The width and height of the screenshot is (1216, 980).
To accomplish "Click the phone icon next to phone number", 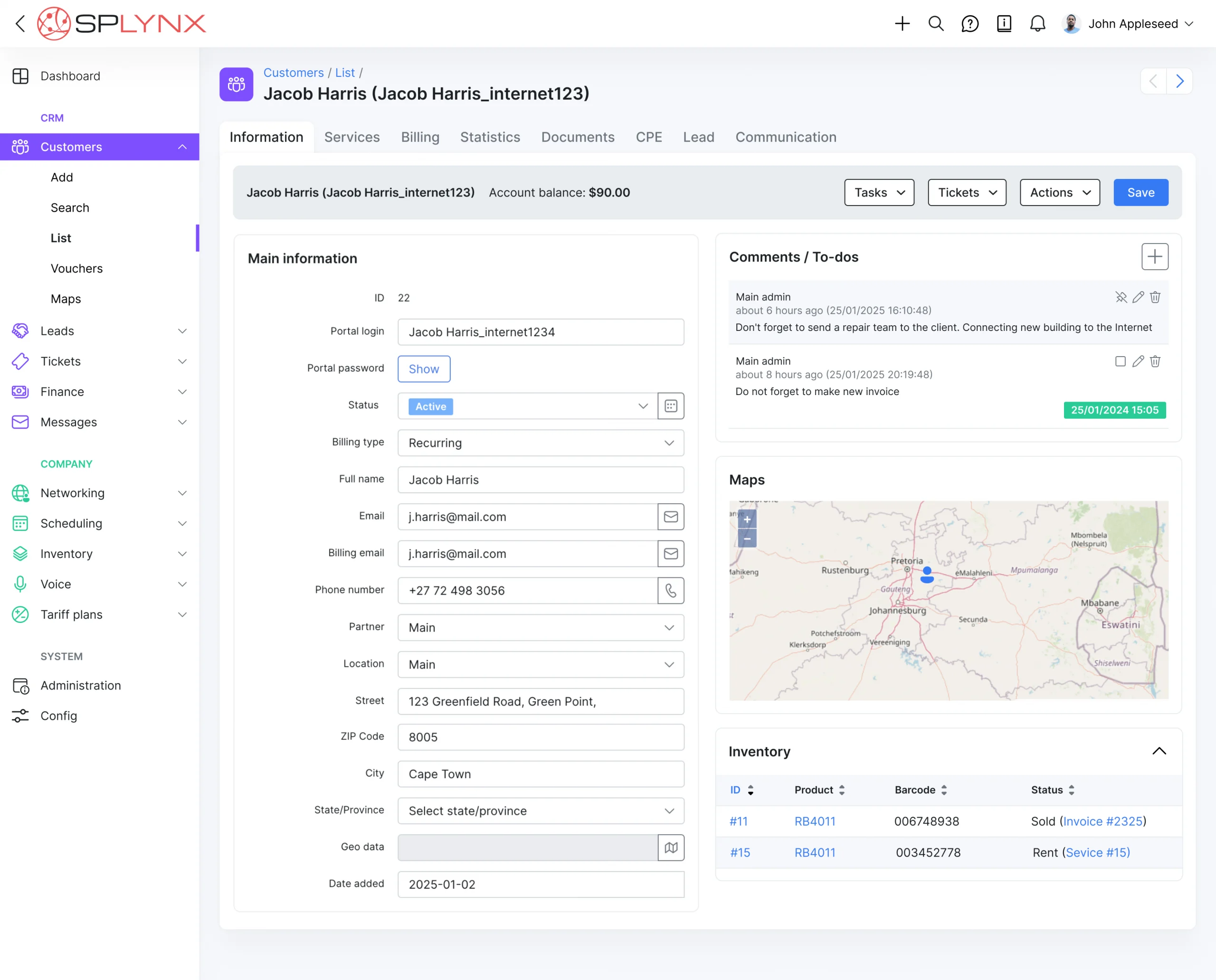I will pos(670,591).
